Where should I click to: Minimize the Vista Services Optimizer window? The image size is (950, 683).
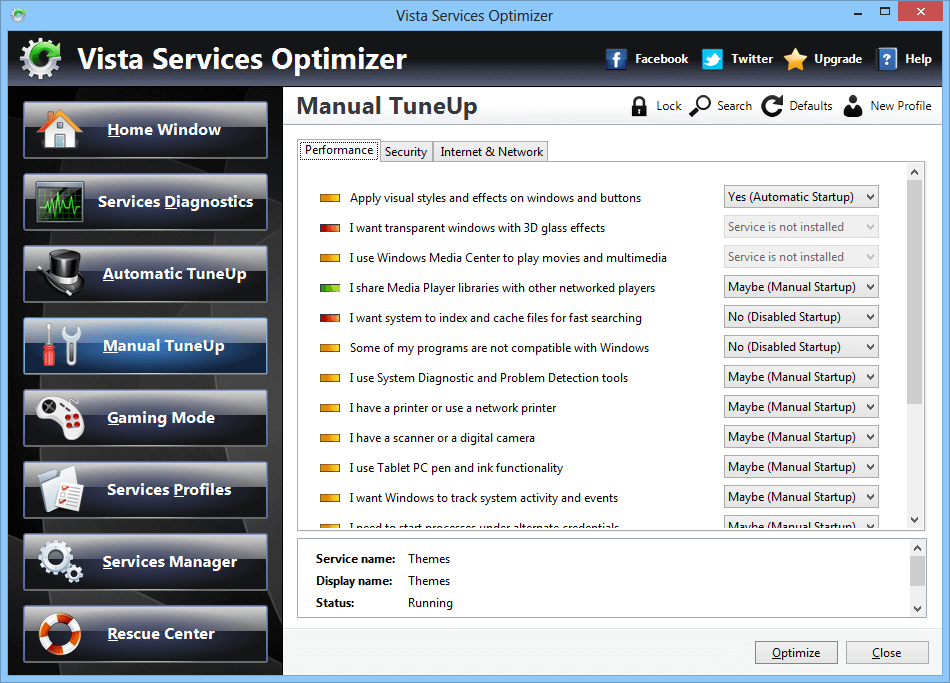[858, 12]
